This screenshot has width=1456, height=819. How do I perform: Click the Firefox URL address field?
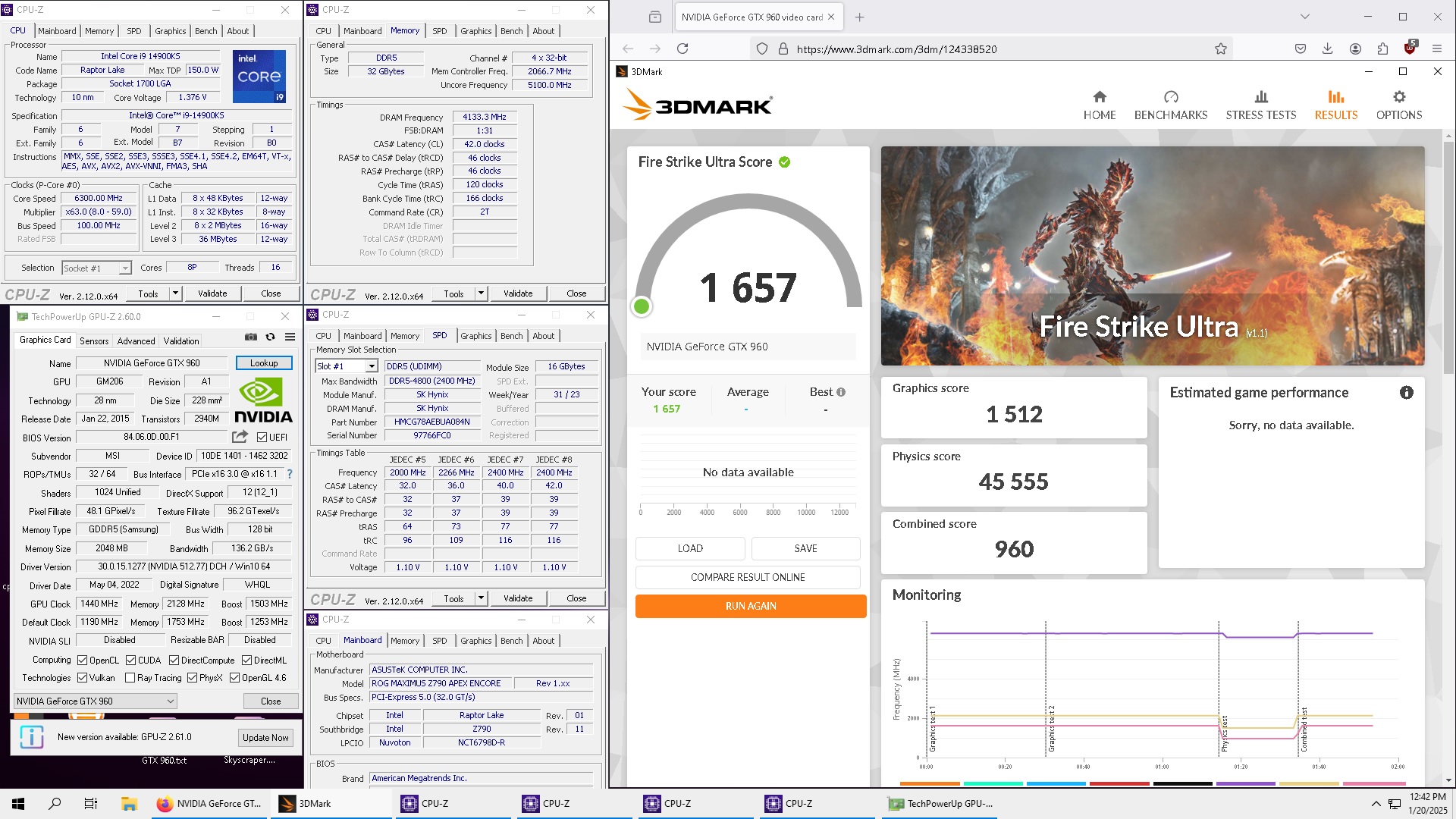click(993, 49)
